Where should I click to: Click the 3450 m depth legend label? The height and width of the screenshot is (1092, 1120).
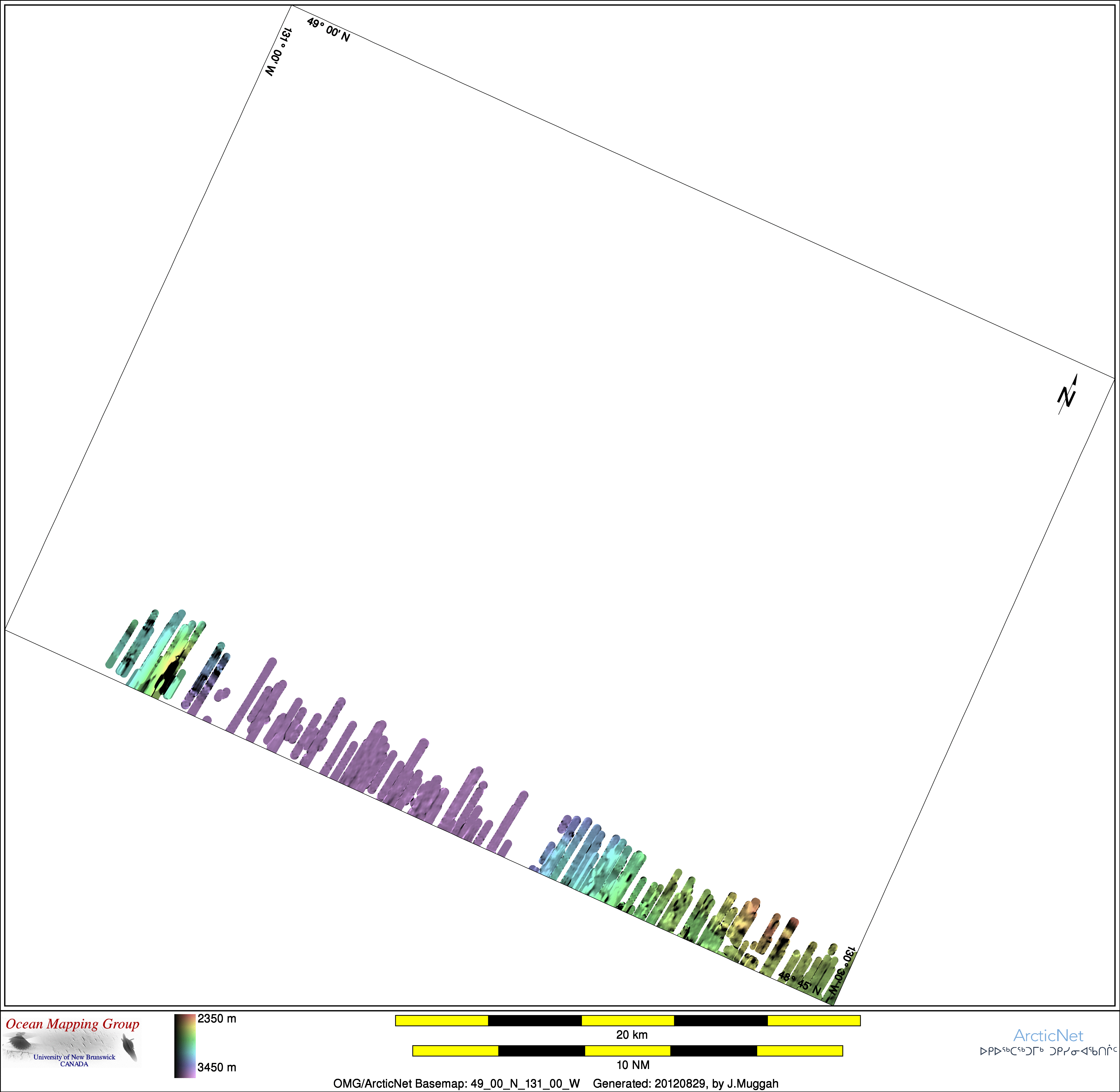point(217,1067)
